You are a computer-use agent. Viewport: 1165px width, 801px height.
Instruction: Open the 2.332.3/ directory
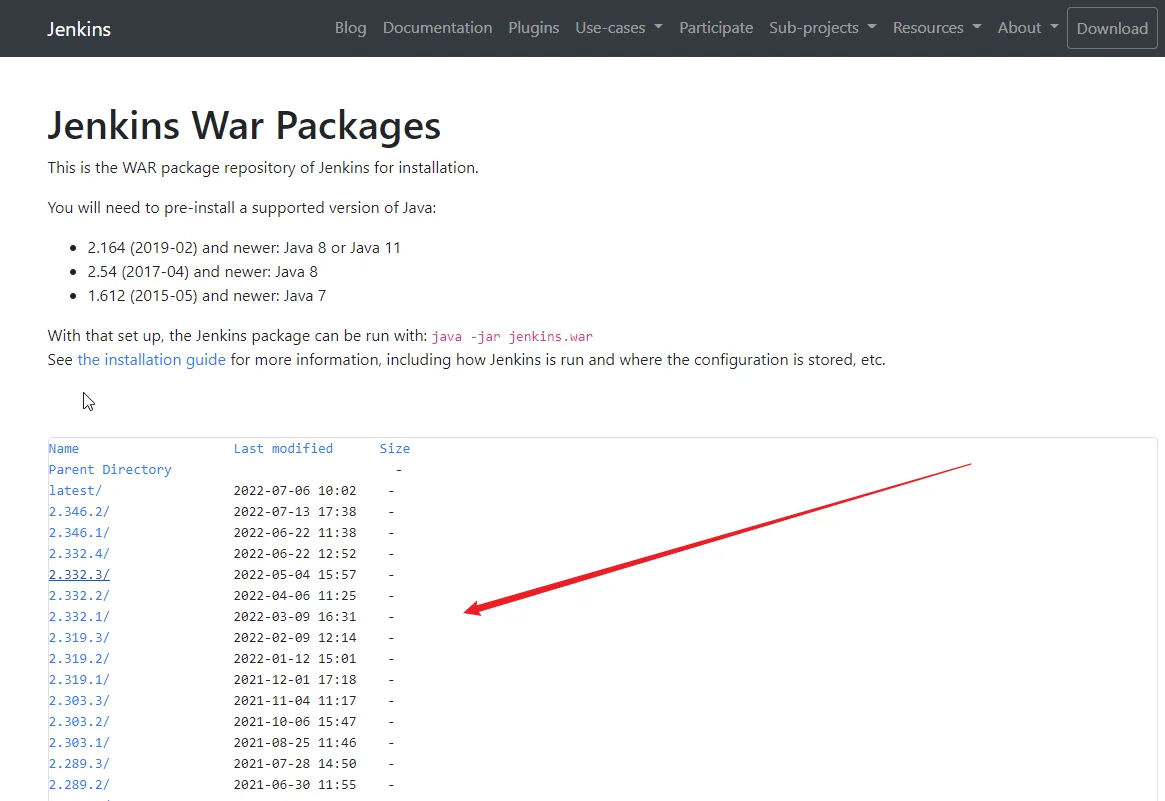click(79, 574)
